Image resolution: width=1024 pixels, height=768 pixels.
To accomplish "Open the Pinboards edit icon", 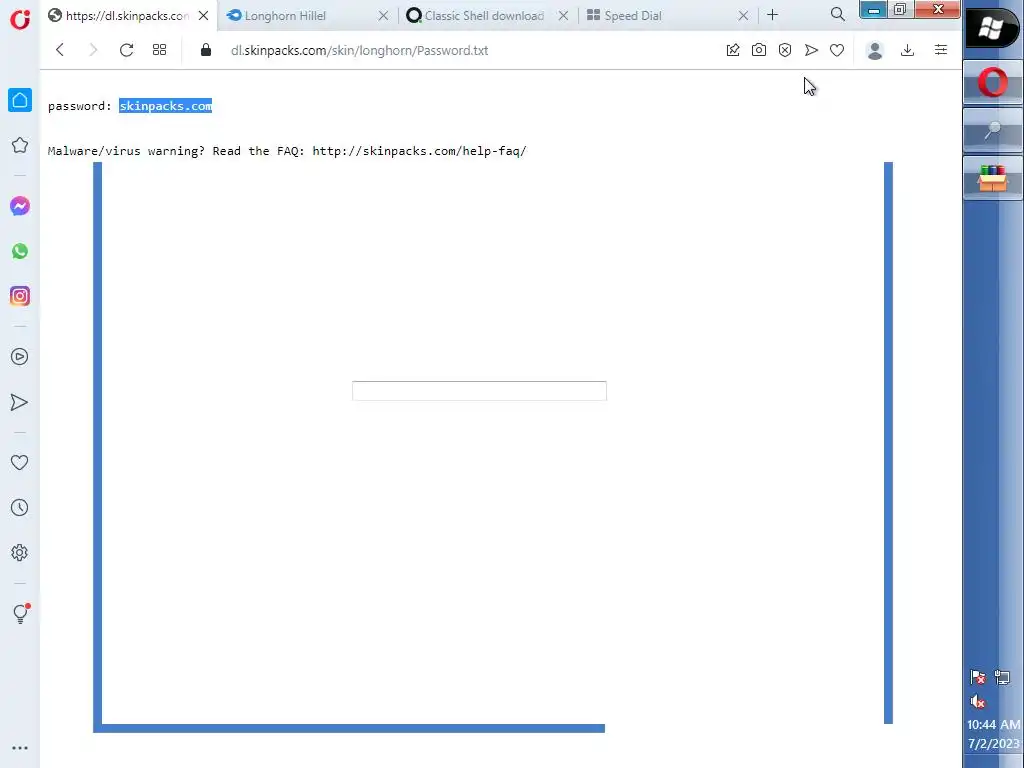I will 733,50.
